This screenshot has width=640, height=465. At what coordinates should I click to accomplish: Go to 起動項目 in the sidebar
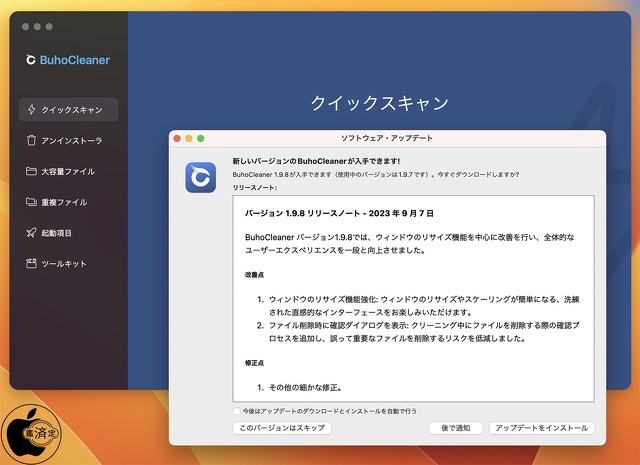coord(69,233)
